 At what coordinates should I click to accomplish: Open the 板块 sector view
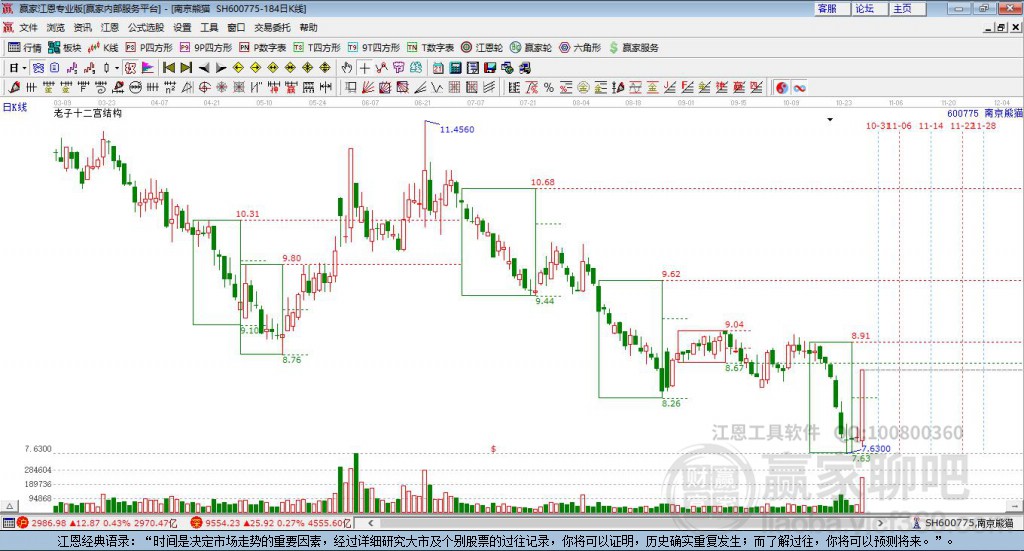(x=65, y=48)
